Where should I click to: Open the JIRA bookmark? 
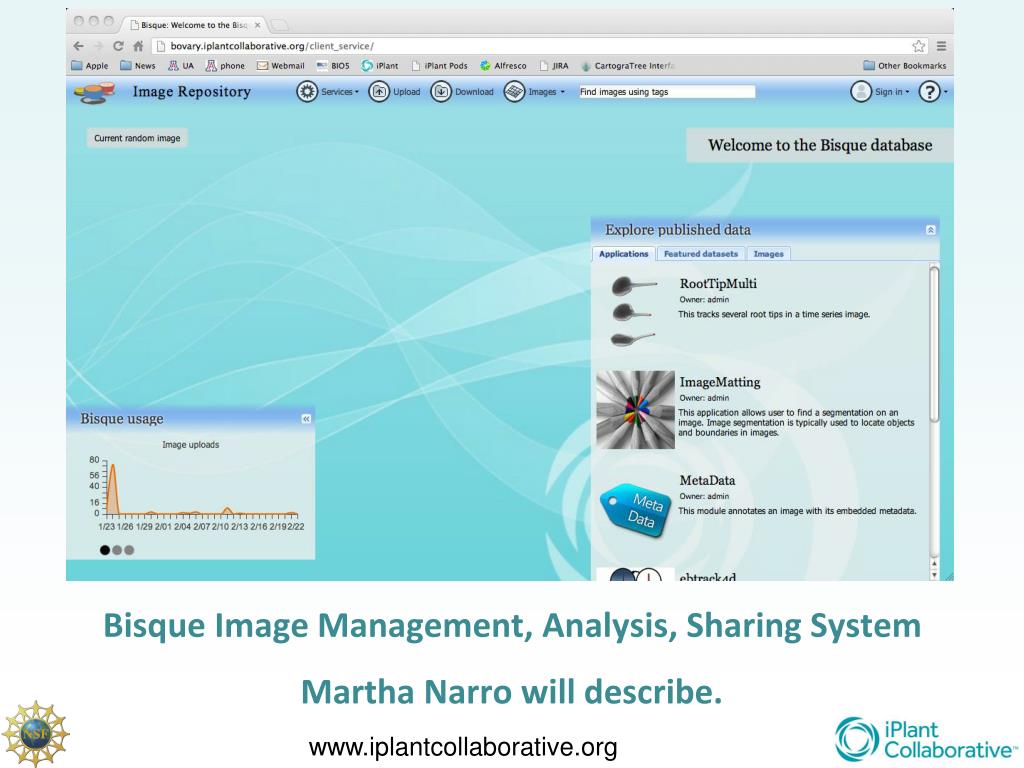click(x=554, y=65)
